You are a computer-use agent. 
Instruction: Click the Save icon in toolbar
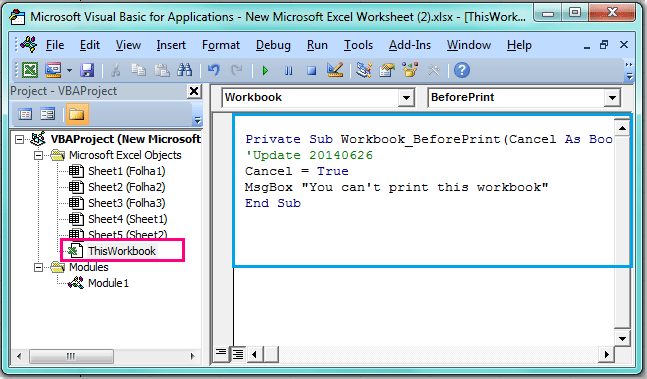tap(87, 70)
